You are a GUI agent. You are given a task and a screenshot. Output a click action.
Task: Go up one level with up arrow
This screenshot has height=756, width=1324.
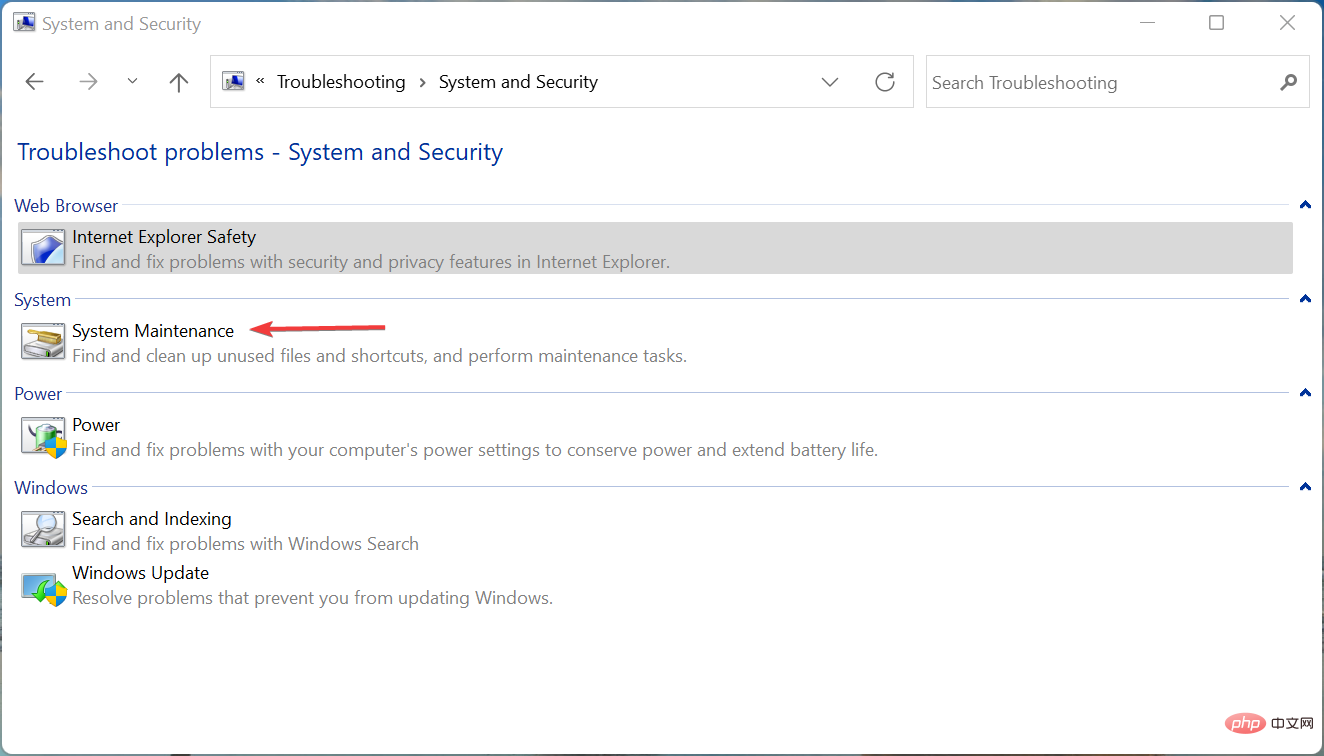click(179, 82)
